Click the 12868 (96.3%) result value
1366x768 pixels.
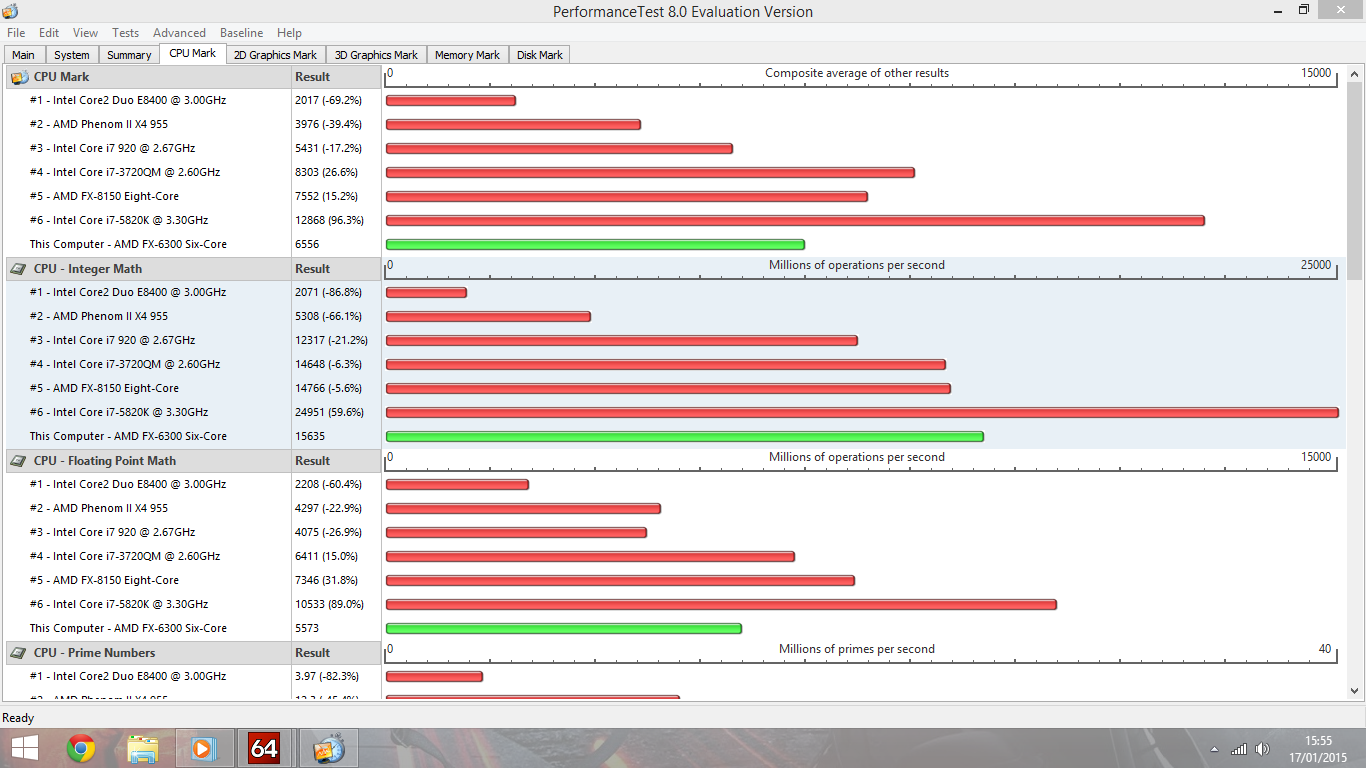point(329,220)
